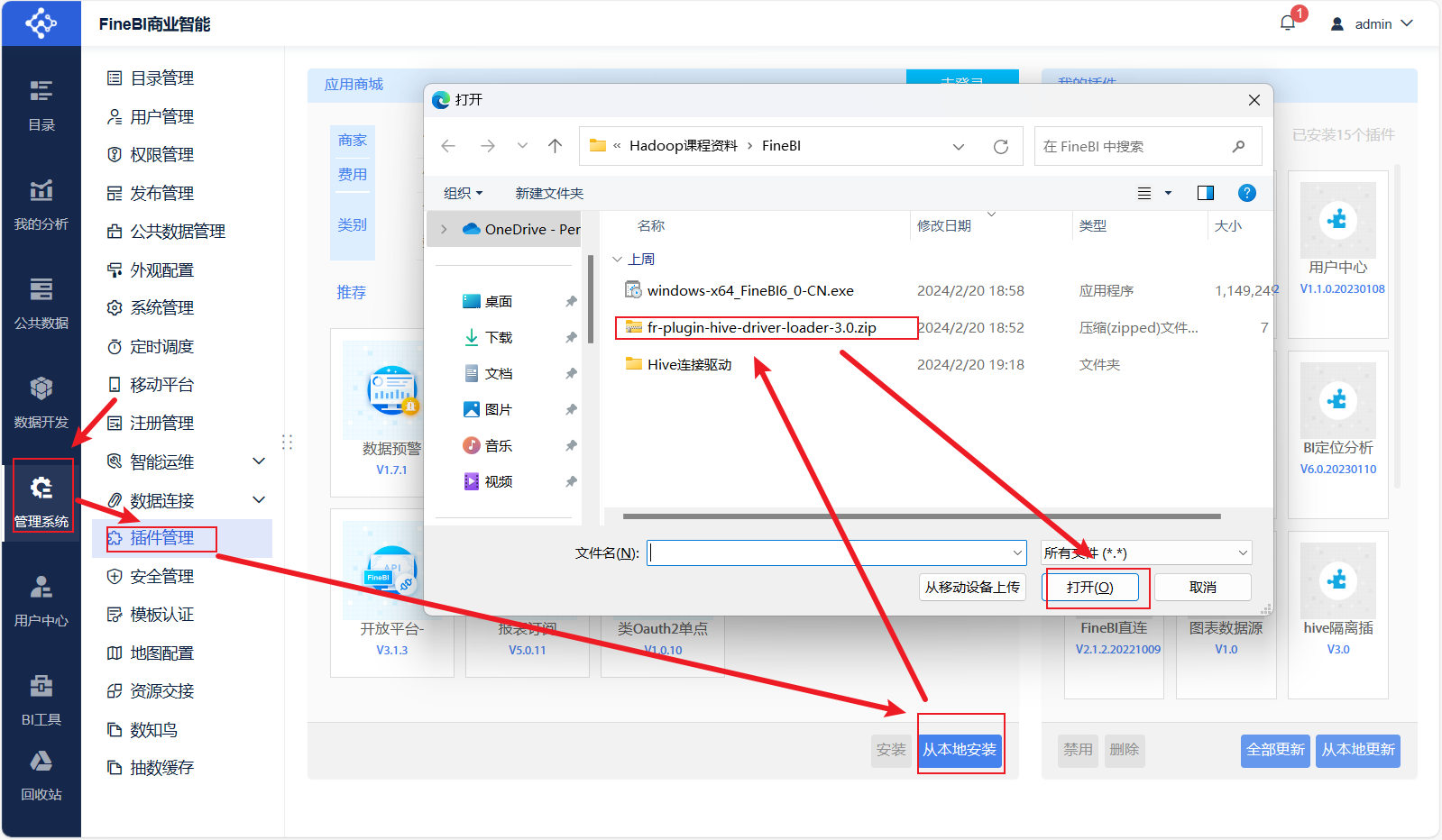This screenshot has height=840, width=1442.
Task: Open 数据开发 from the sidebar
Action: click(x=41, y=402)
